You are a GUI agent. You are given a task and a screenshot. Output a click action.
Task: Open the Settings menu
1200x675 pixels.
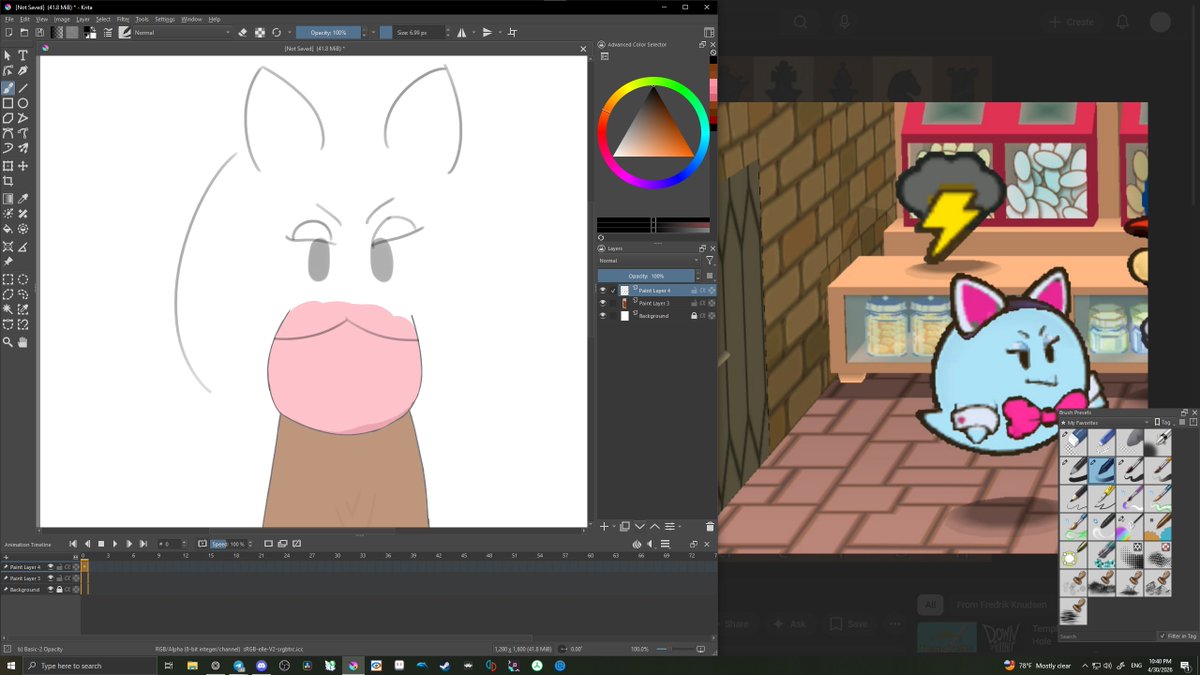[x=165, y=19]
